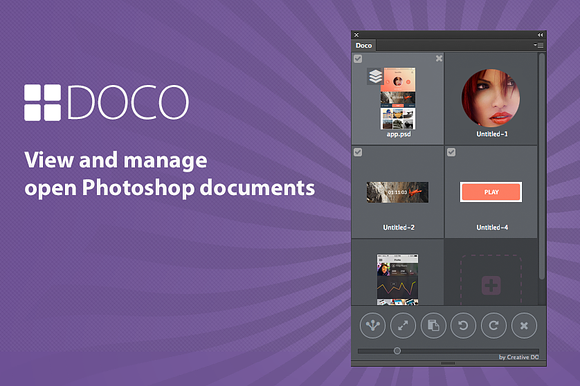Toggle the Untitled-4 document checkbox

tap(451, 152)
